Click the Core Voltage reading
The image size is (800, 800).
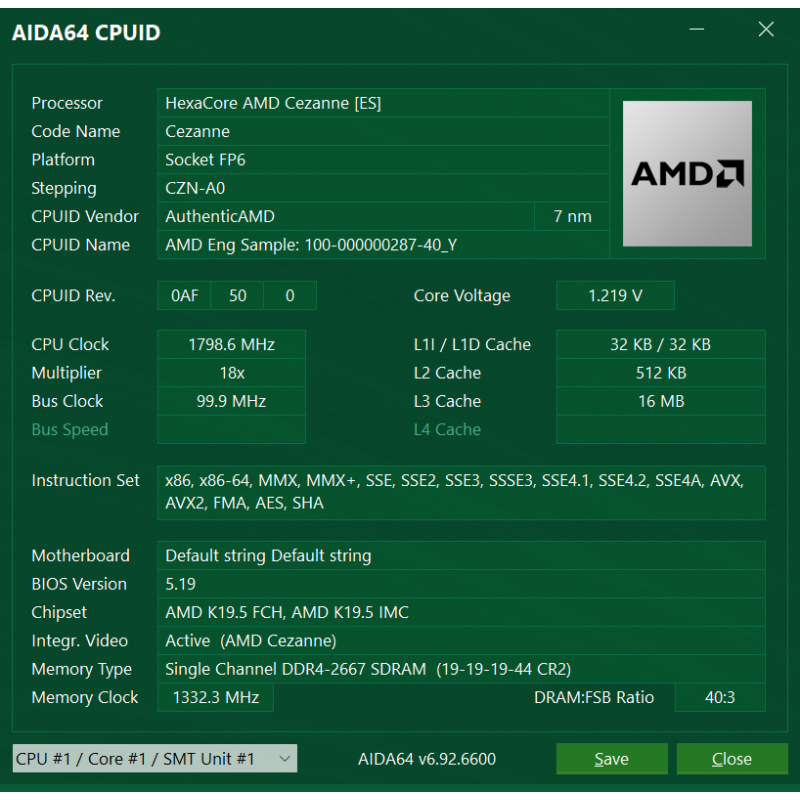tap(615, 295)
